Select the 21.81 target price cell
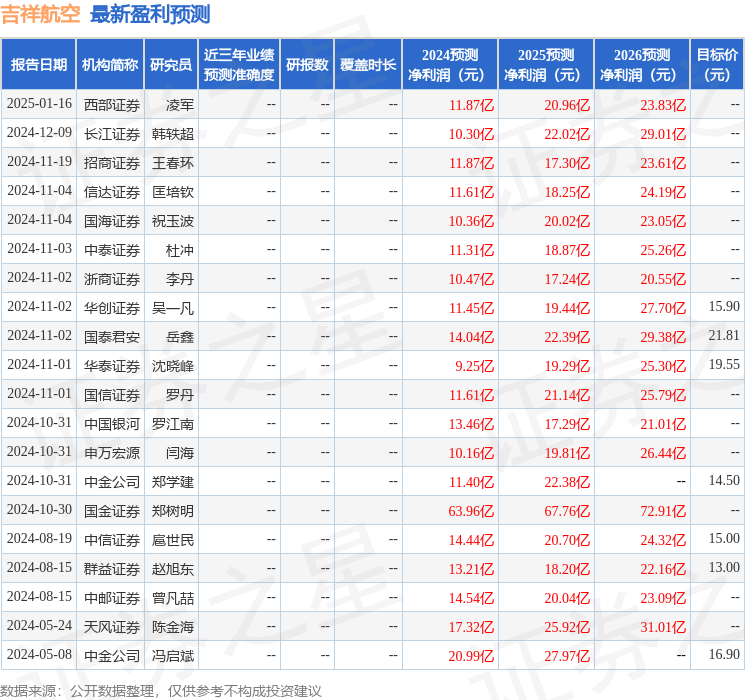Viewport: 745px width, 700px height. tap(724, 336)
